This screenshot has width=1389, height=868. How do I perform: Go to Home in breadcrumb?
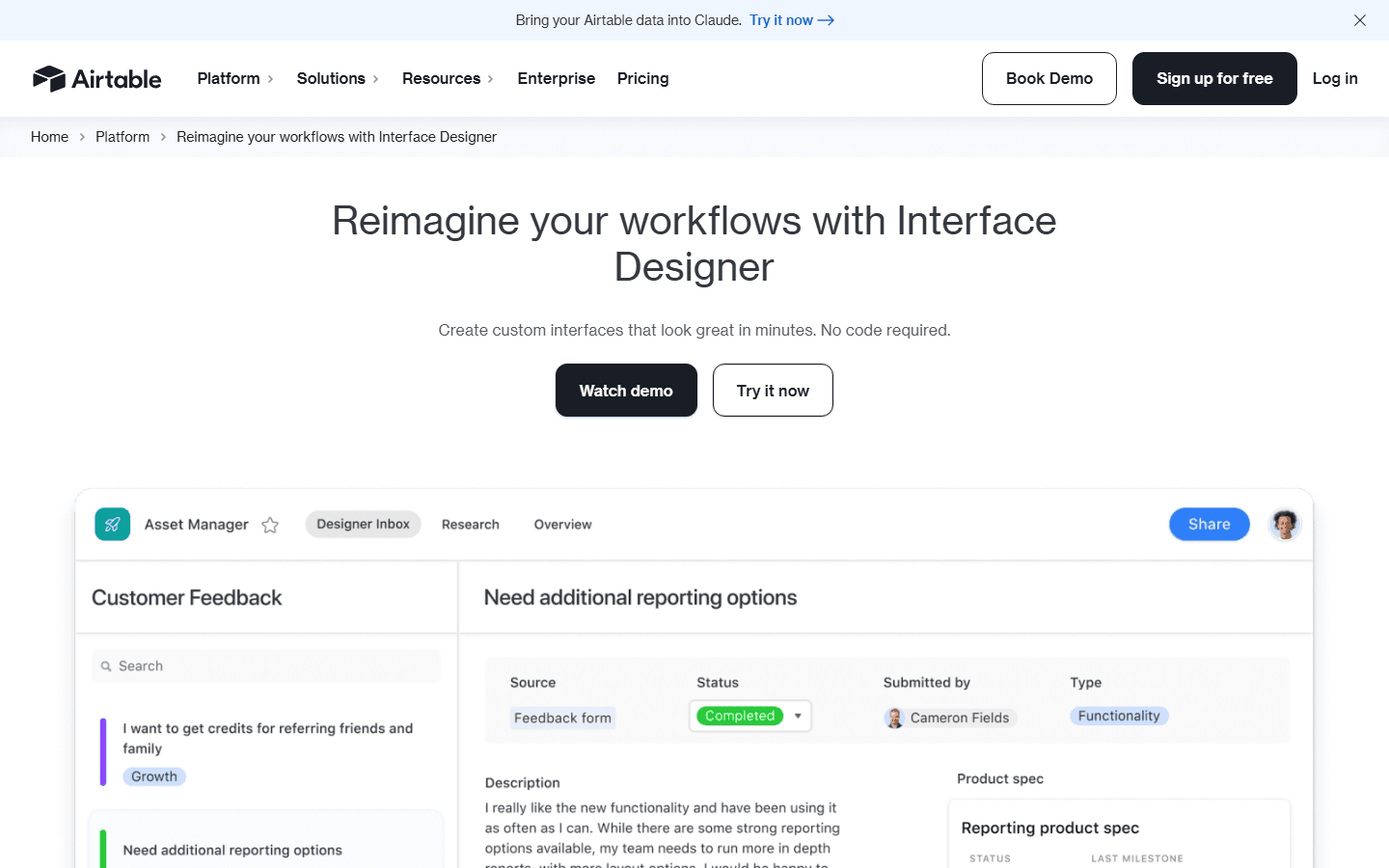(49, 137)
